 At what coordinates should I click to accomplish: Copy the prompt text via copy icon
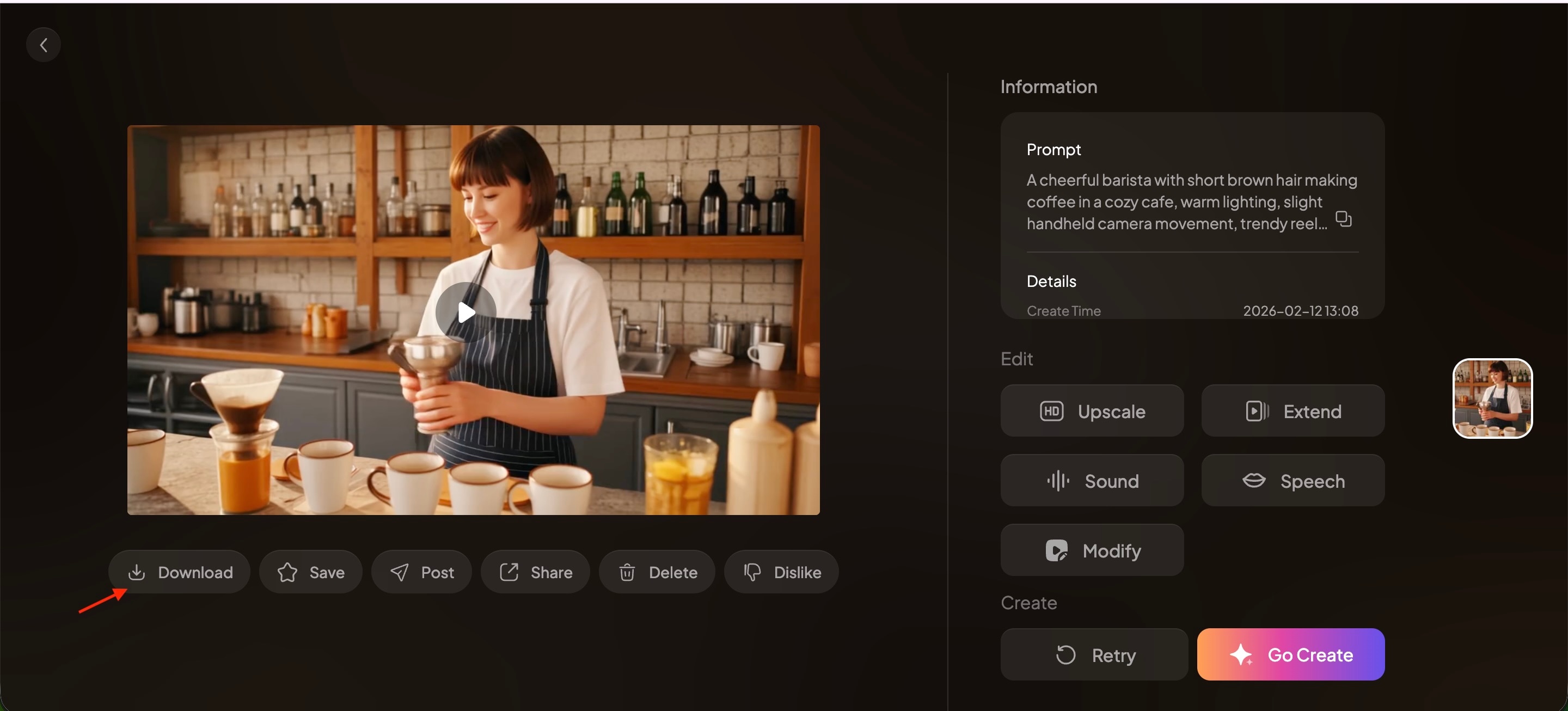tap(1343, 219)
